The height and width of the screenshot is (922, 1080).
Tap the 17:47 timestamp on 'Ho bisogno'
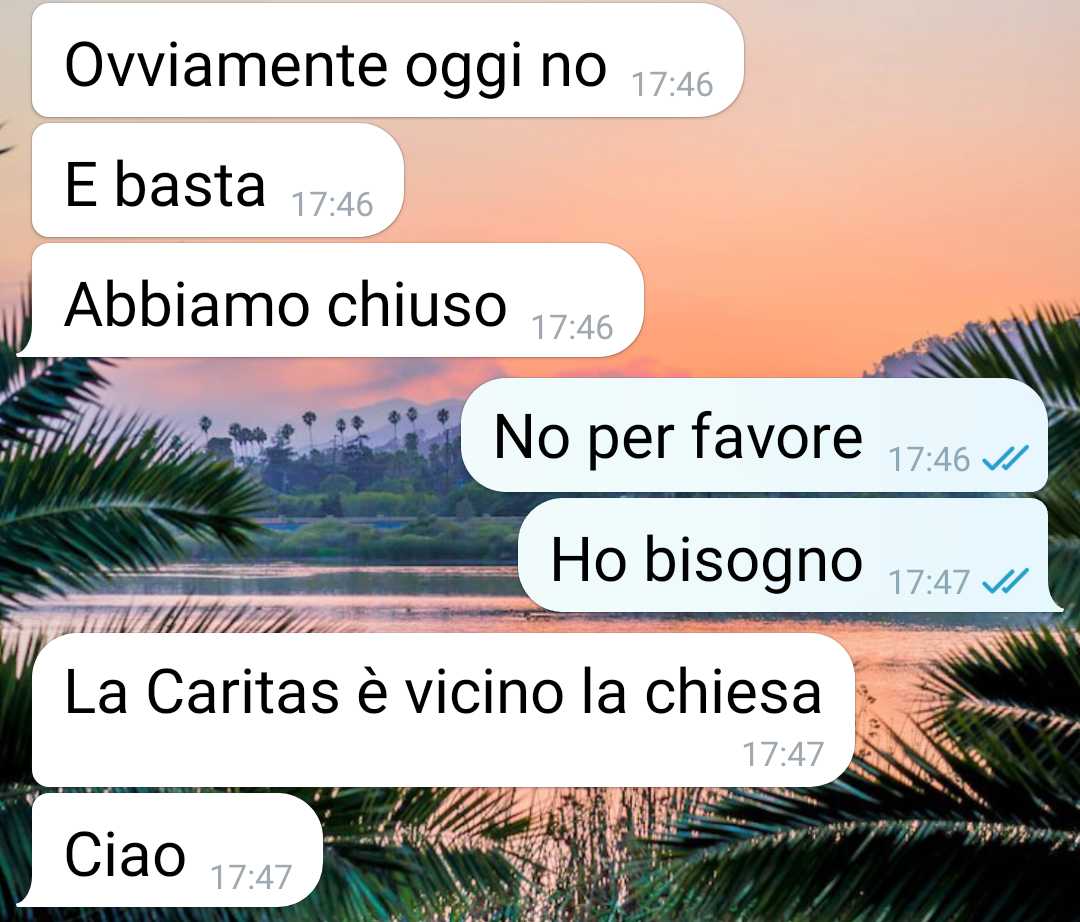click(x=929, y=583)
